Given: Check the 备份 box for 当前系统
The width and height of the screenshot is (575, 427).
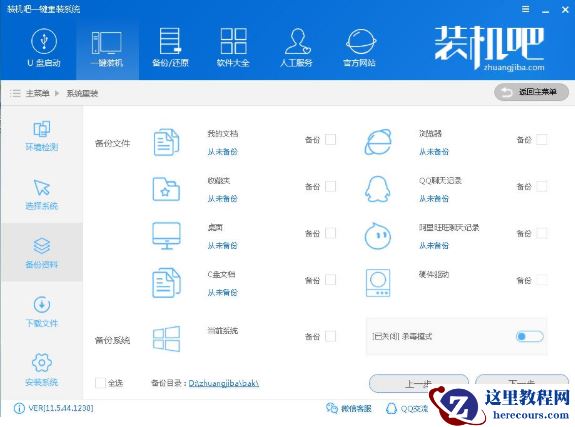Looking at the screenshot, I should click(x=330, y=336).
